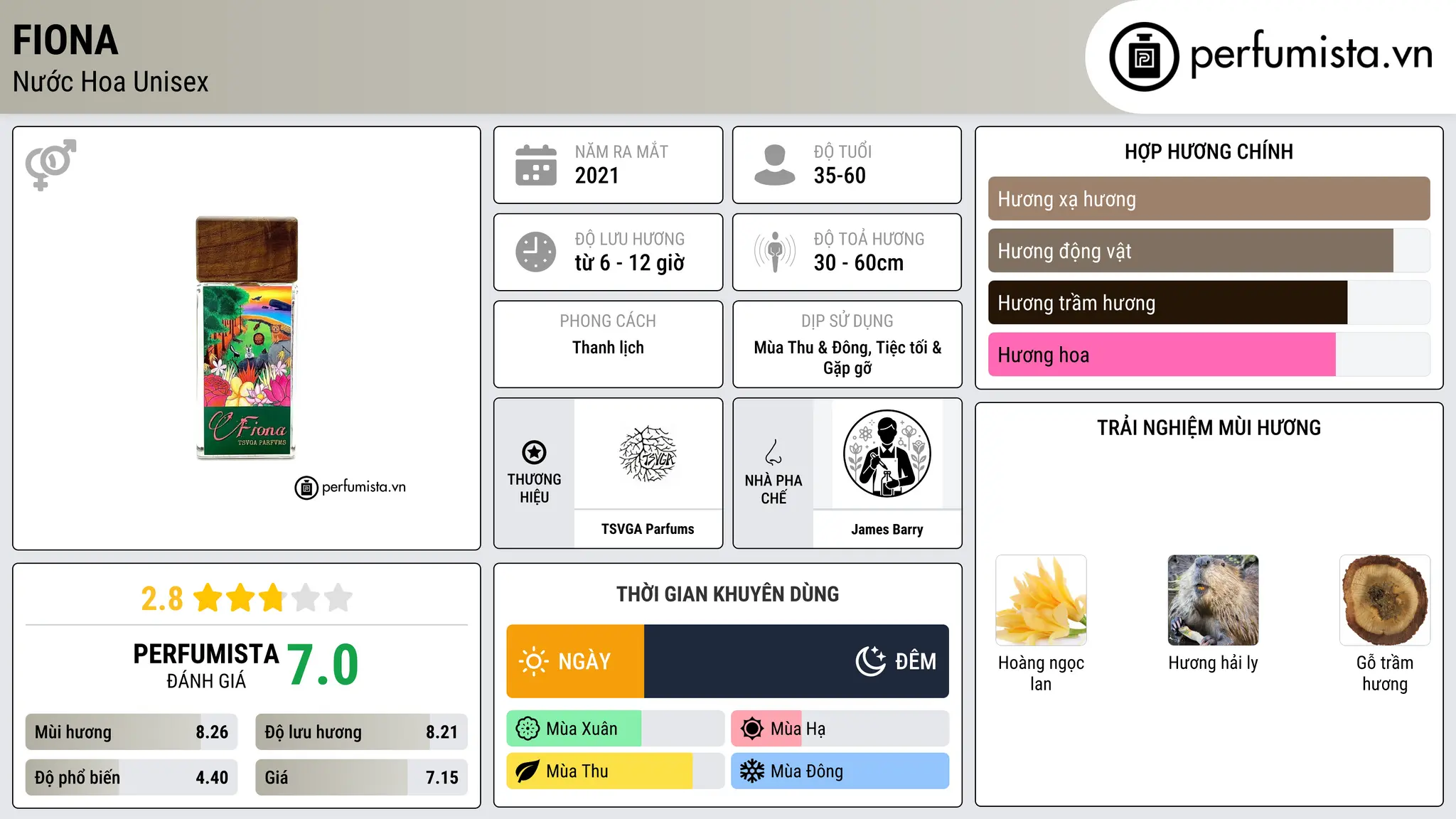Click the release year value 2021
Image resolution: width=1456 pixels, height=819 pixels.
tap(597, 176)
